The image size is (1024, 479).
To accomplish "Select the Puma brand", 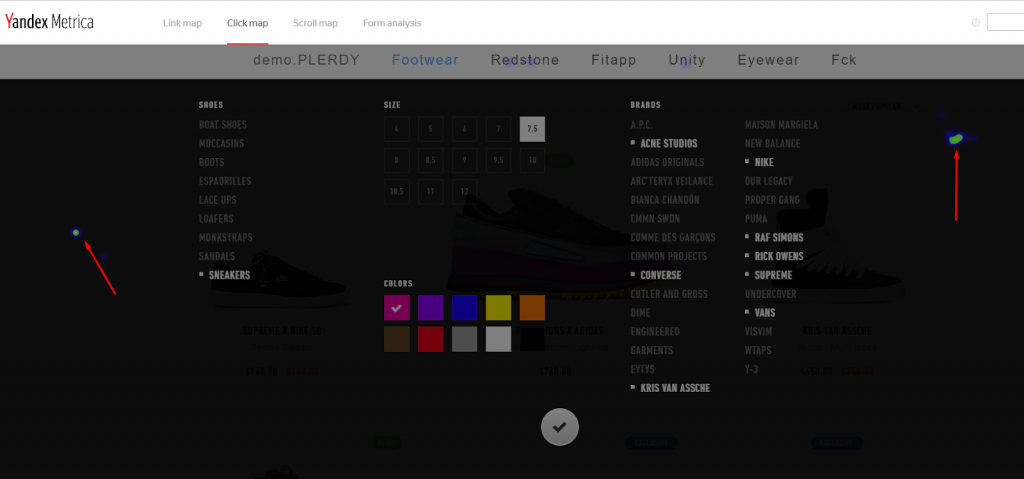I will (x=756, y=219).
